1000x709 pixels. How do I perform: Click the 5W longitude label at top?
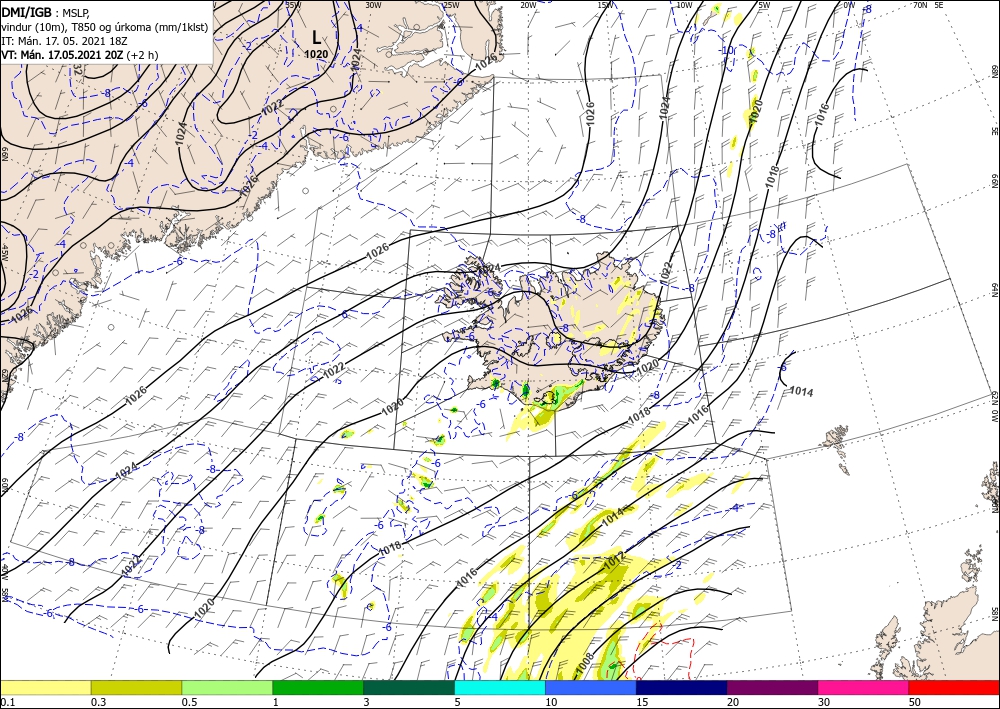pos(765,4)
